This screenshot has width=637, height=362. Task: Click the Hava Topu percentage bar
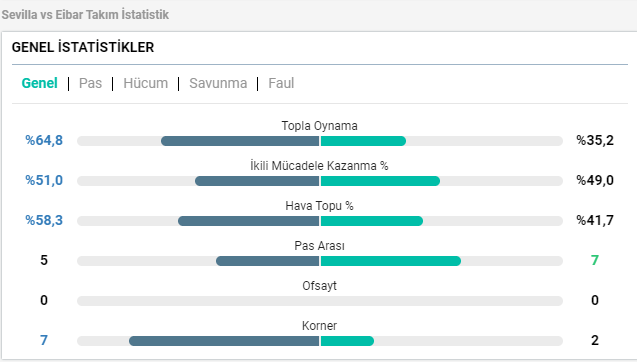pyautogui.click(x=320, y=221)
